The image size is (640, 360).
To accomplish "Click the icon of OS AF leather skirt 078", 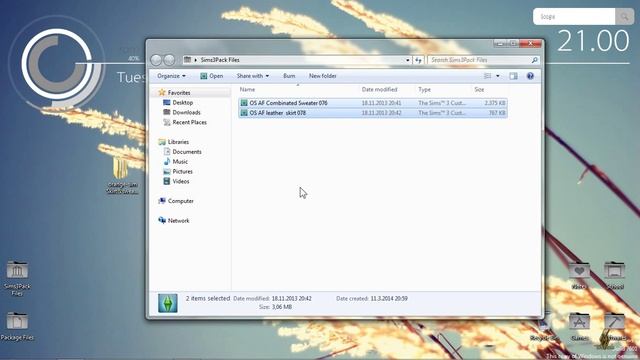I will tap(244, 113).
